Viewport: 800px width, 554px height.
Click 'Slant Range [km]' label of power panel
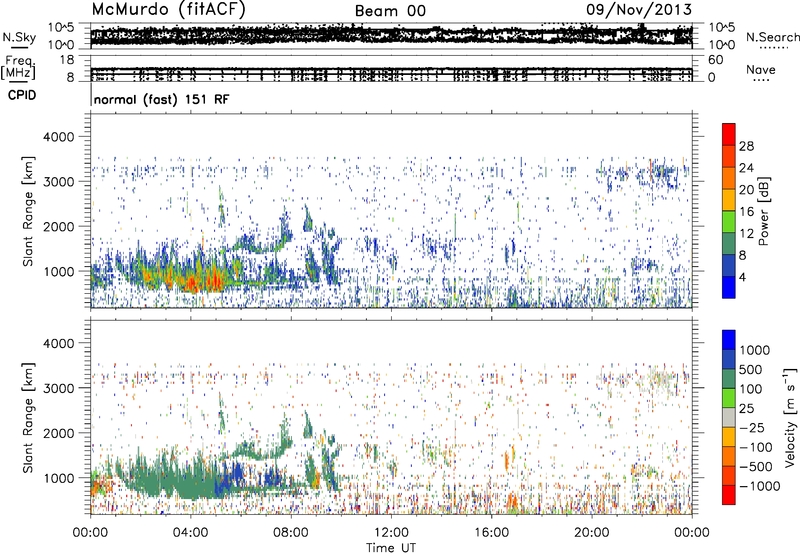coord(28,211)
